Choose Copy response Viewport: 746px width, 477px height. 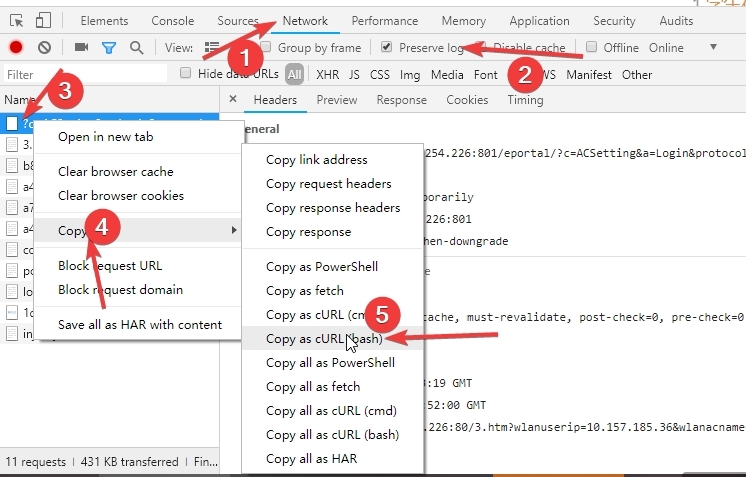[333, 232]
